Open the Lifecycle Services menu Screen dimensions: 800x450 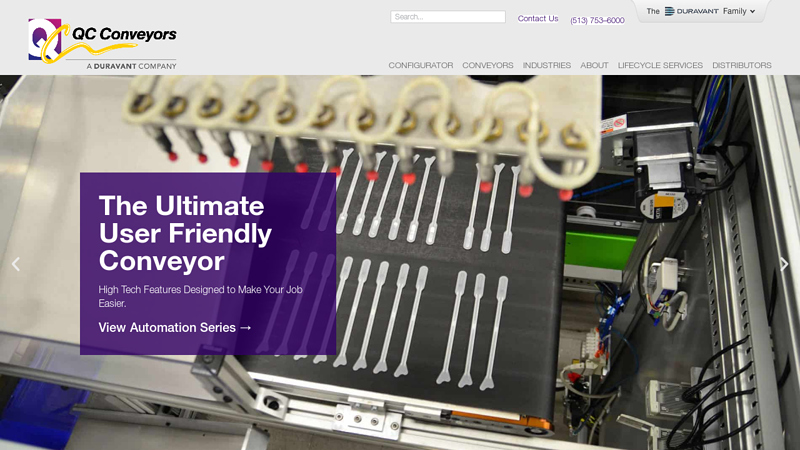(660, 65)
